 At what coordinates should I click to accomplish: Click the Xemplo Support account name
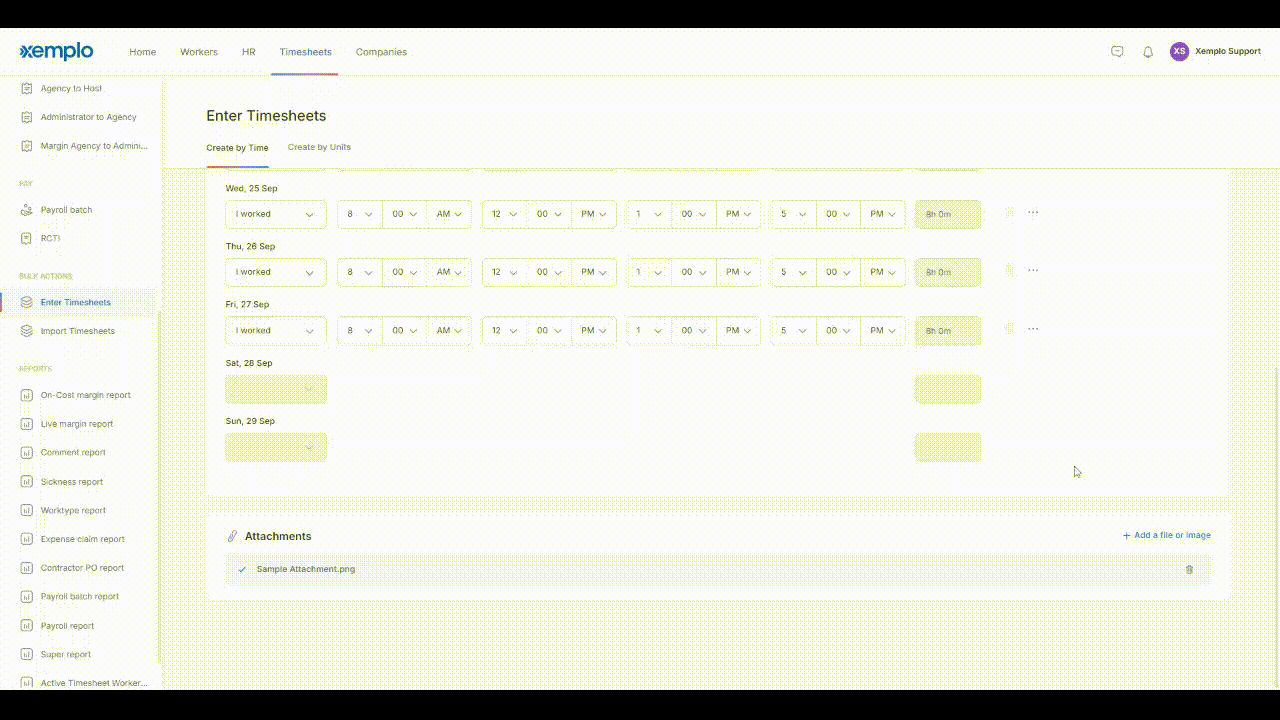pos(1228,51)
